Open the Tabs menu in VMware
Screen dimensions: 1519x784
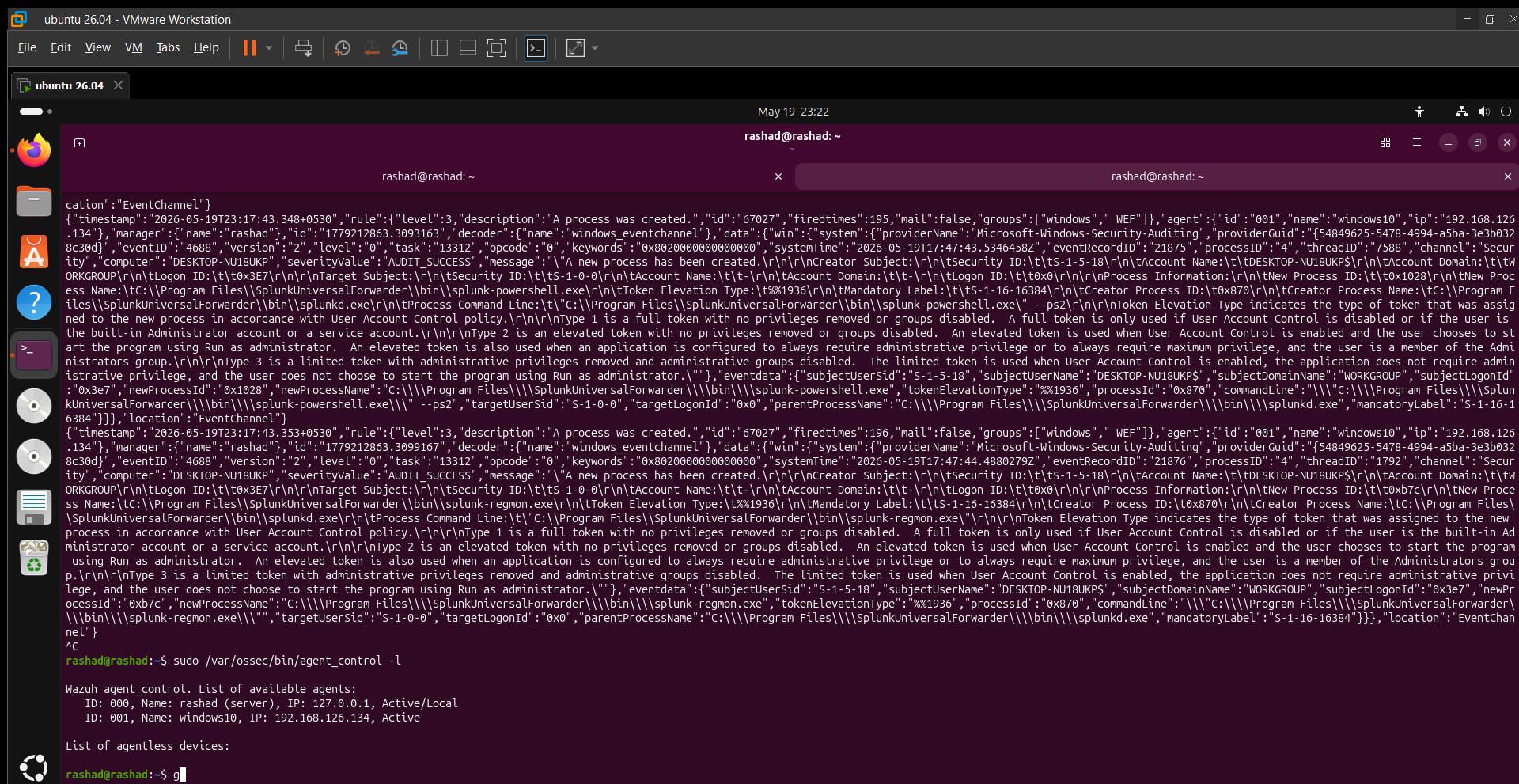(168, 47)
